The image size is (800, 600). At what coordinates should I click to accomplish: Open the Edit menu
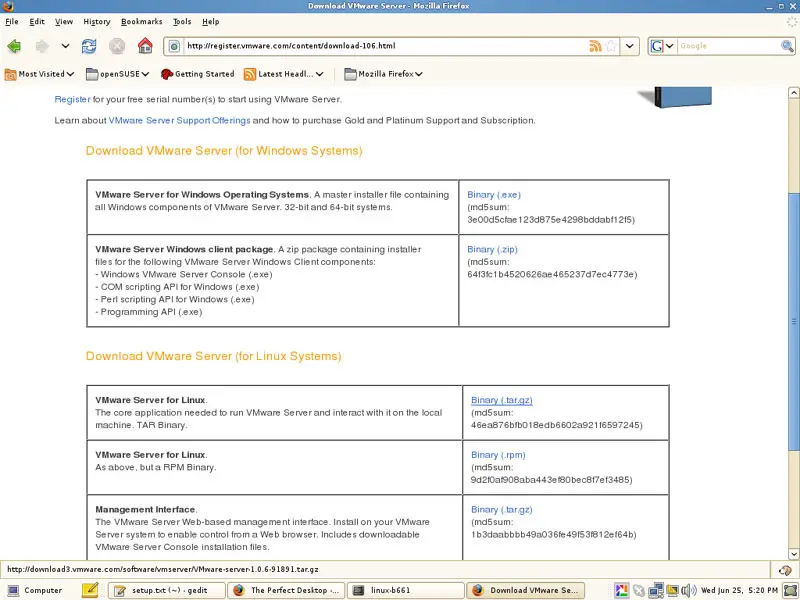[37, 21]
